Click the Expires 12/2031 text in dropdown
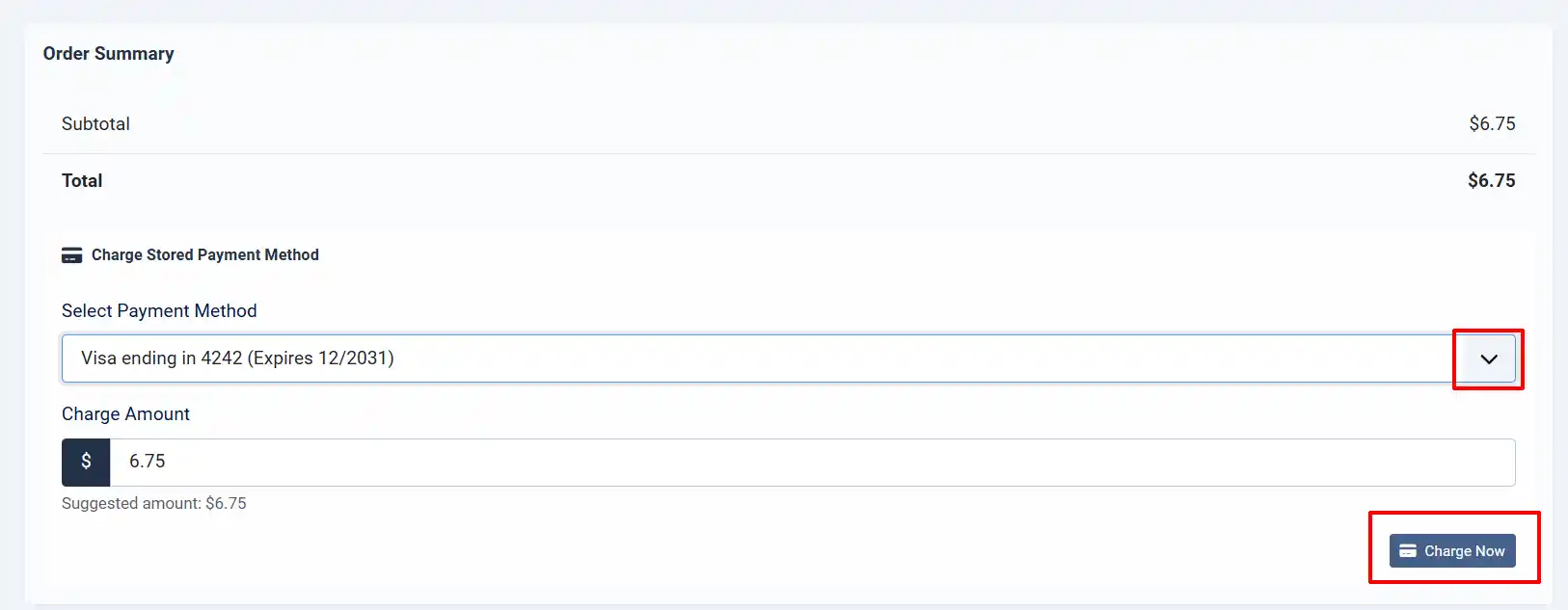The image size is (1568, 610). pos(321,358)
